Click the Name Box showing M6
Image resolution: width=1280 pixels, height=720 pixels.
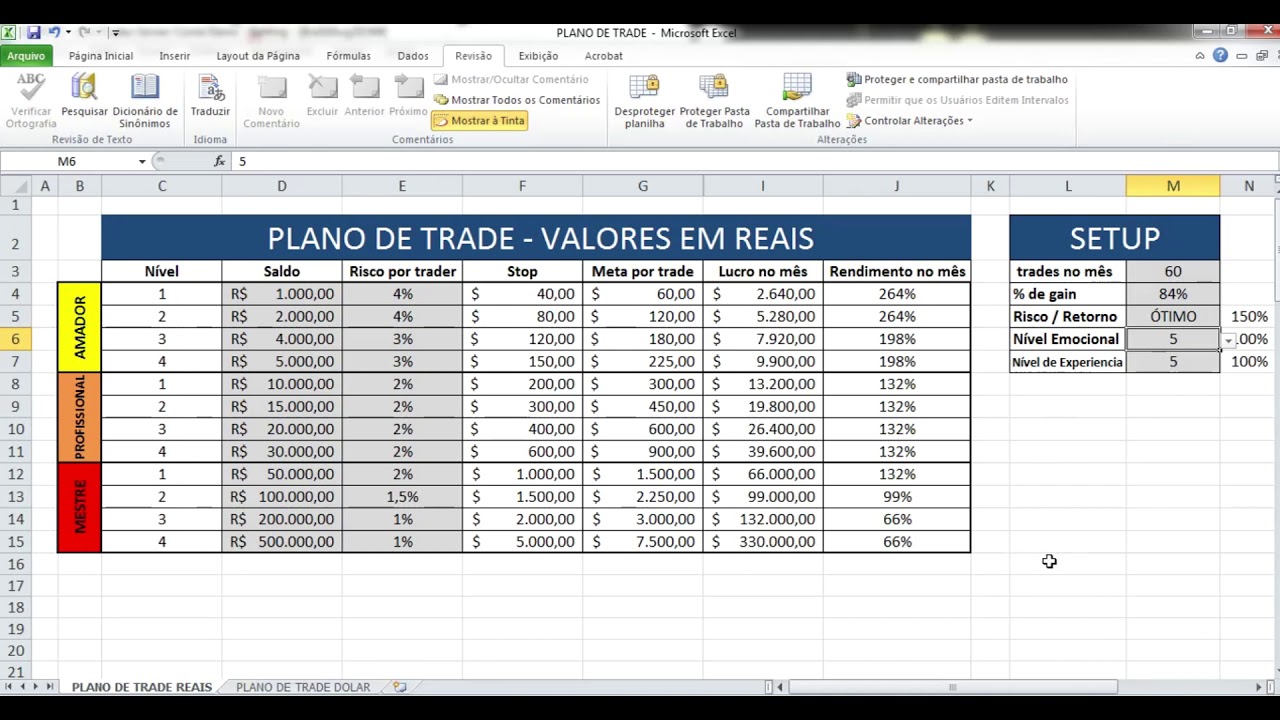point(66,161)
